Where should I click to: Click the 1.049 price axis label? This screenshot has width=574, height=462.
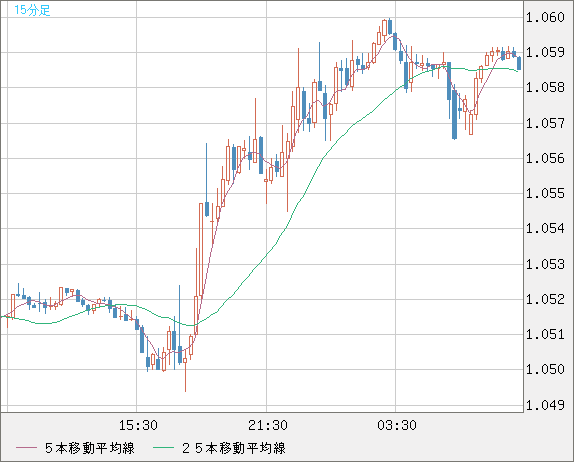(545, 405)
